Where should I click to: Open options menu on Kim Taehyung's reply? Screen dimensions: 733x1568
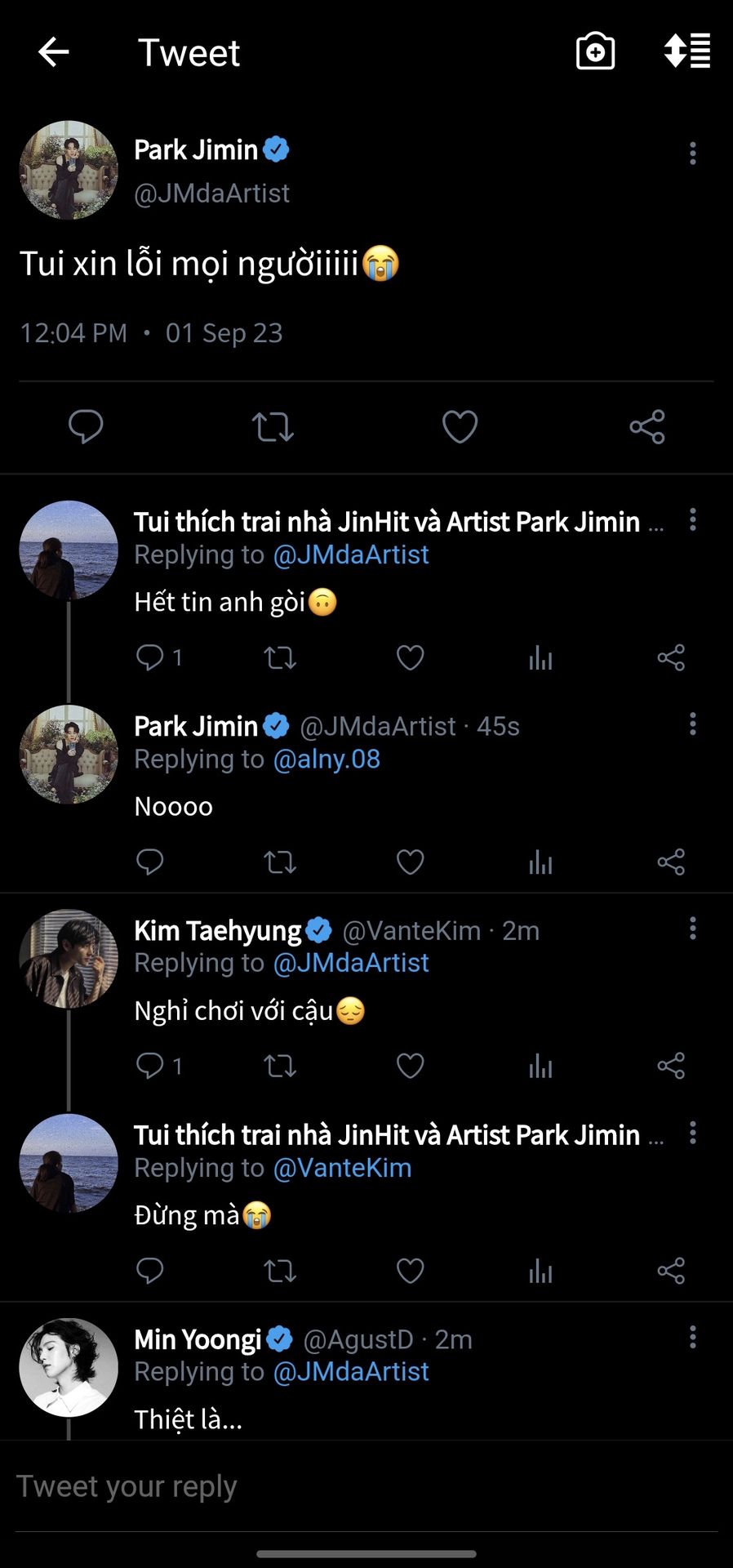tap(693, 929)
